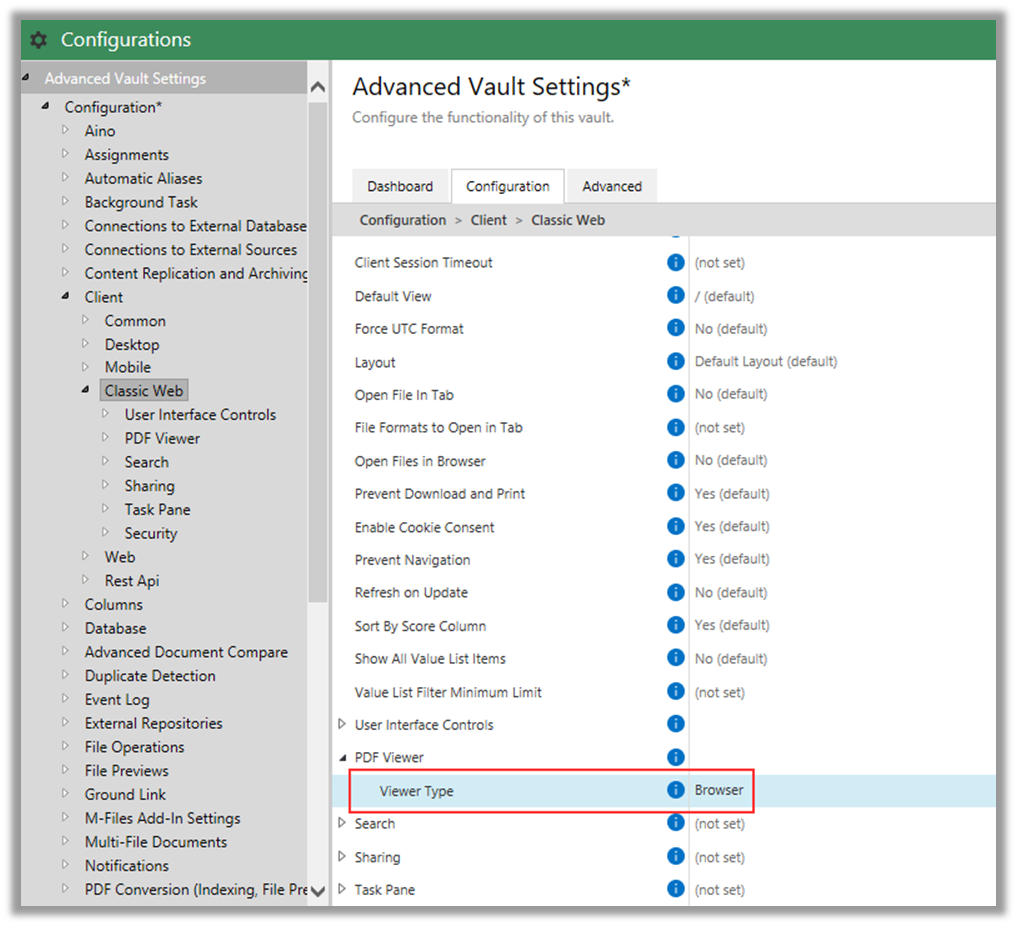Viewport: 1017px width, 926px height.
Task: Expand the Sharing settings group arrow
Action: tap(342, 857)
